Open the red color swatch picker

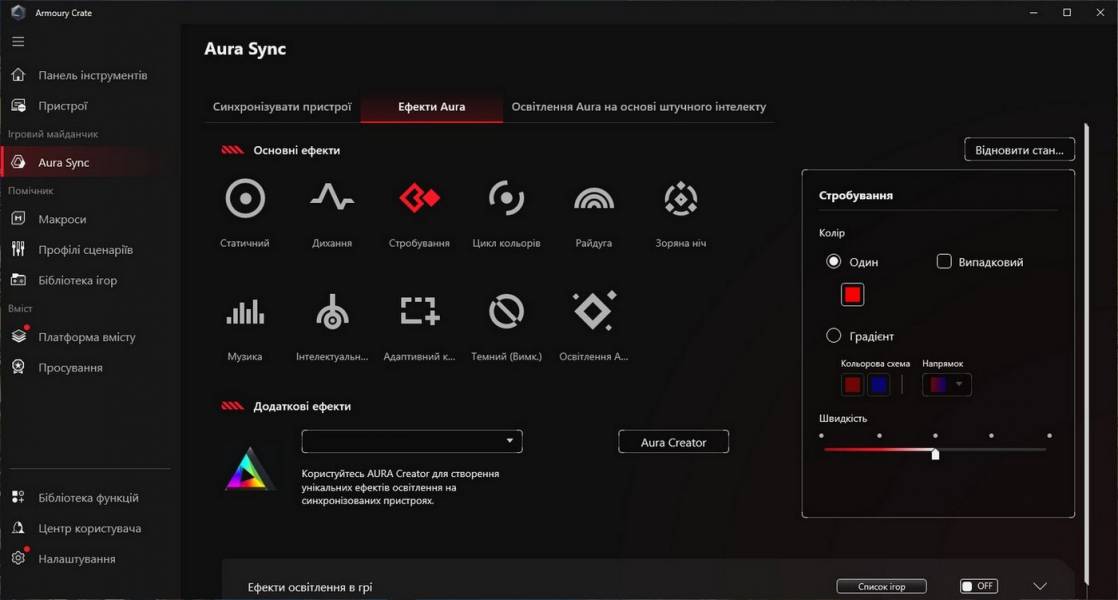pyautogui.click(x=852, y=294)
